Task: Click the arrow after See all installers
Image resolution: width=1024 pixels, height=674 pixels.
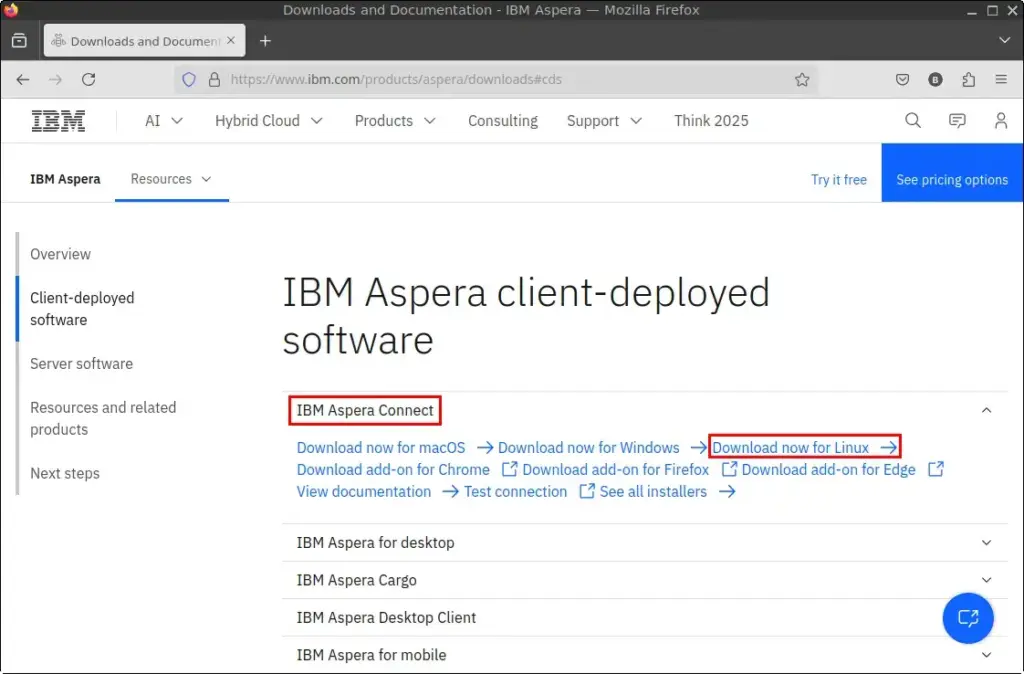Action: 727,492
